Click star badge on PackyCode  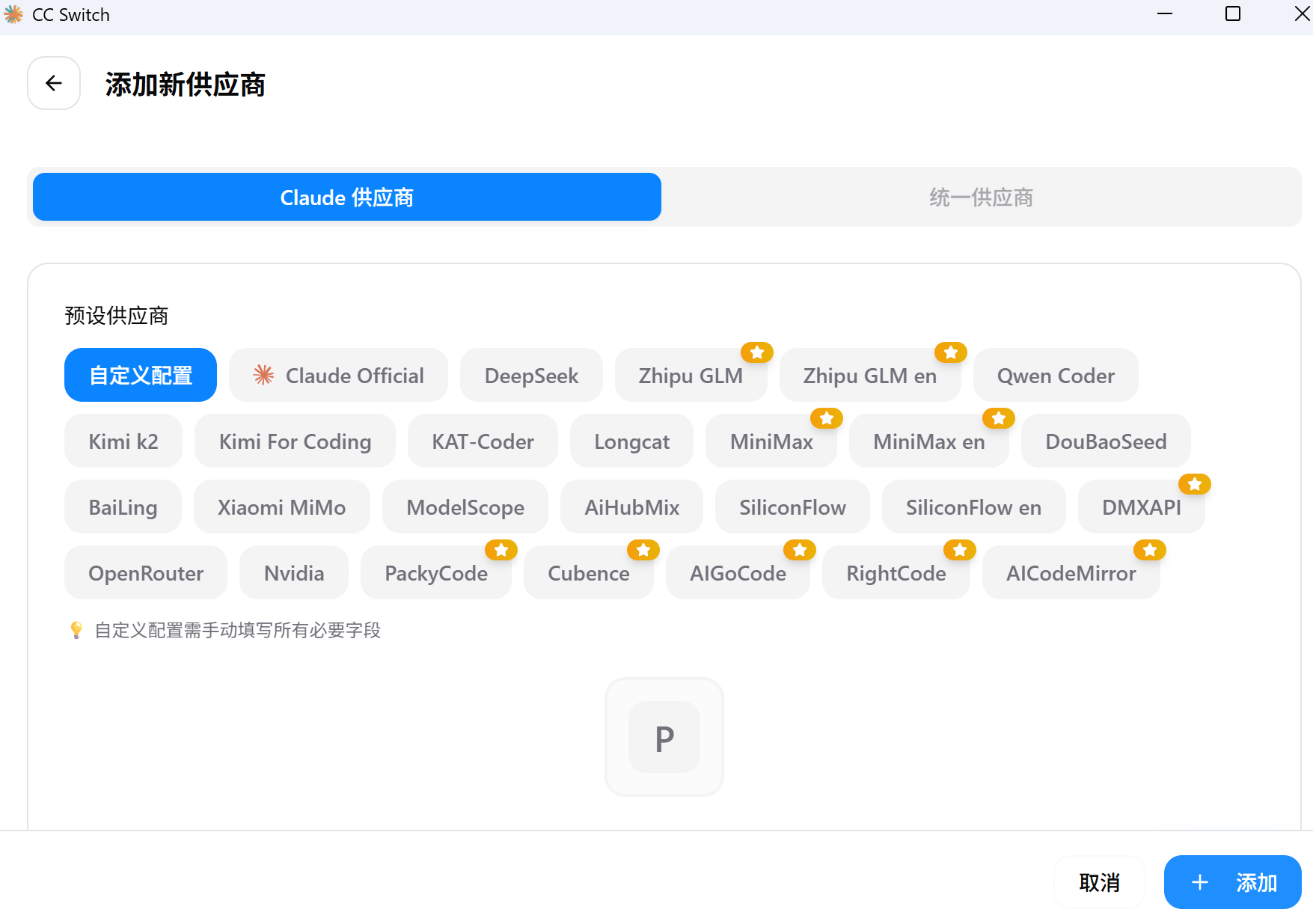[x=501, y=550]
